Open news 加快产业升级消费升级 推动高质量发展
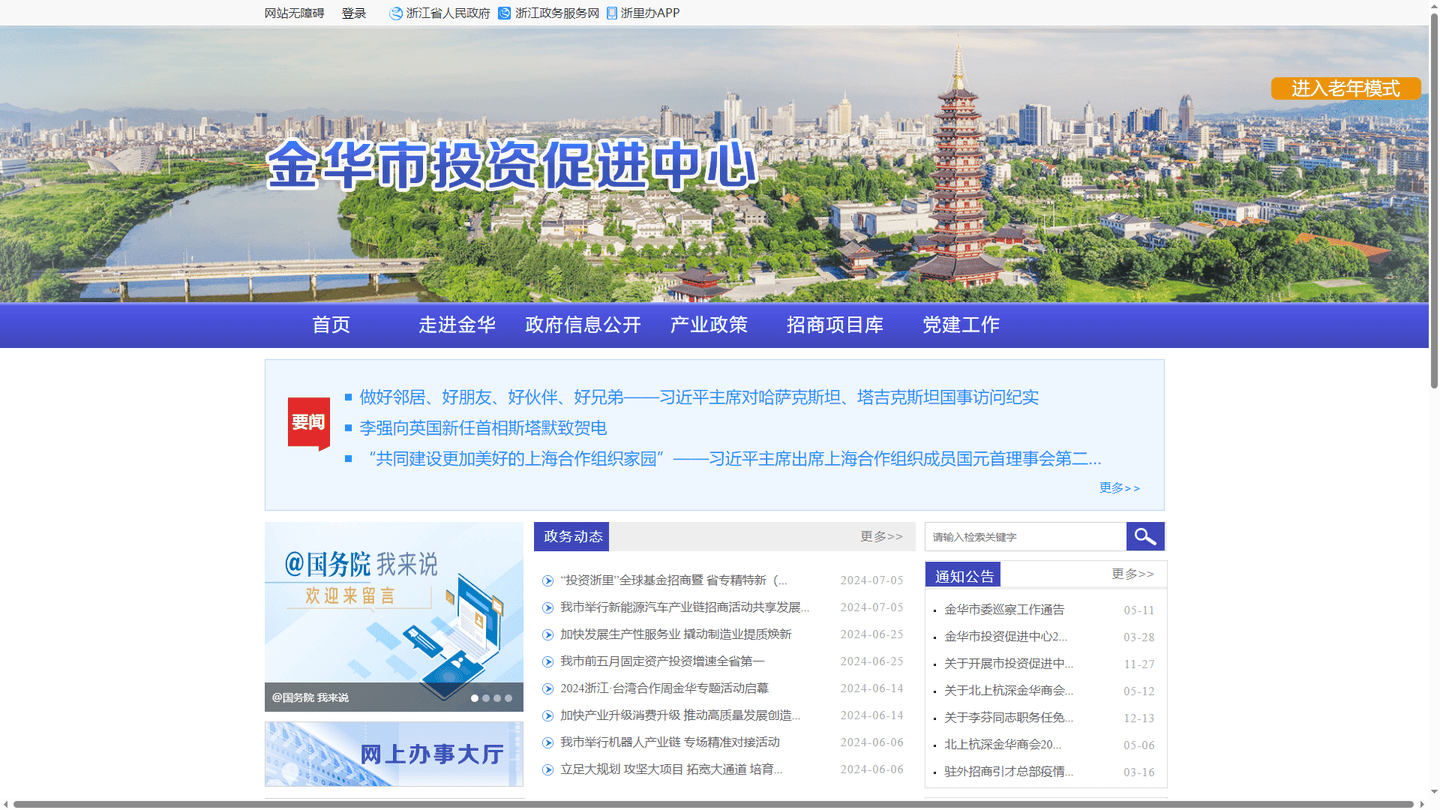Screen dimensions: 1440x810 pos(680,715)
